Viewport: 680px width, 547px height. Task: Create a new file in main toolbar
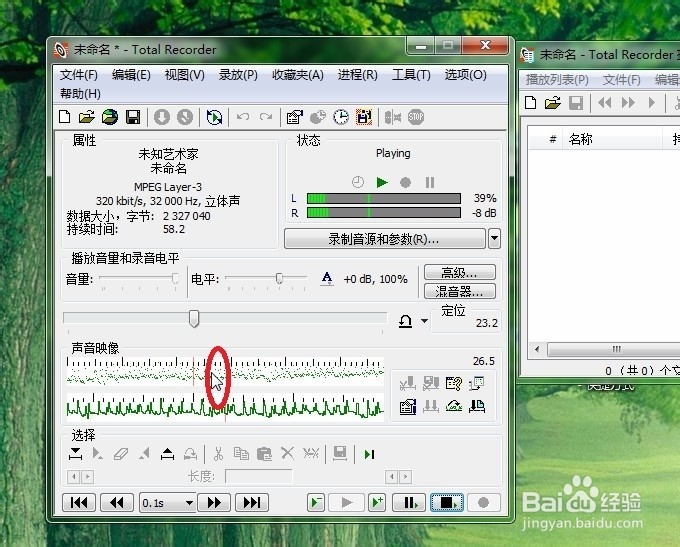[65, 117]
